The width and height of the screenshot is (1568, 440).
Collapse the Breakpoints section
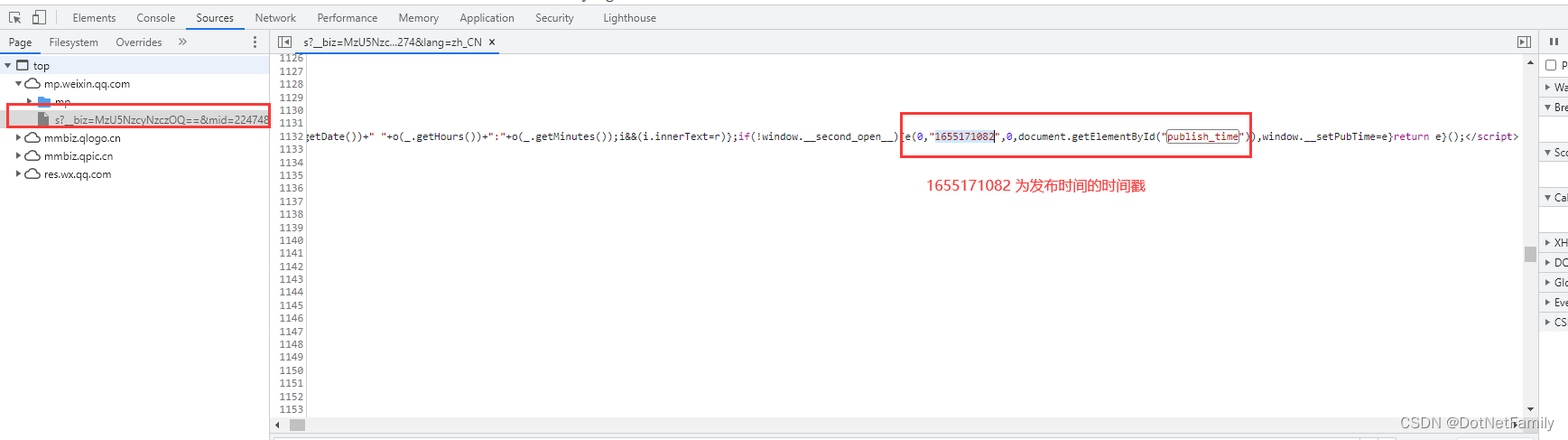[x=1548, y=108]
